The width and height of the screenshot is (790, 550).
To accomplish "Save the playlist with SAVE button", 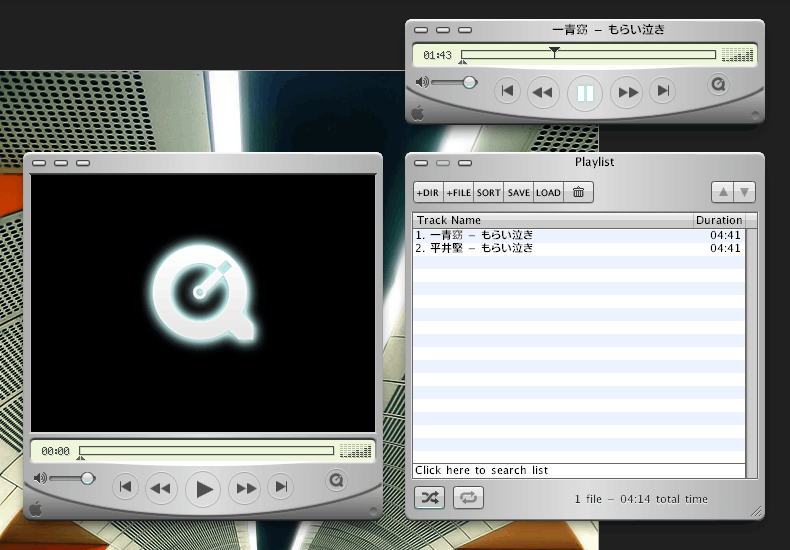I will 518,192.
